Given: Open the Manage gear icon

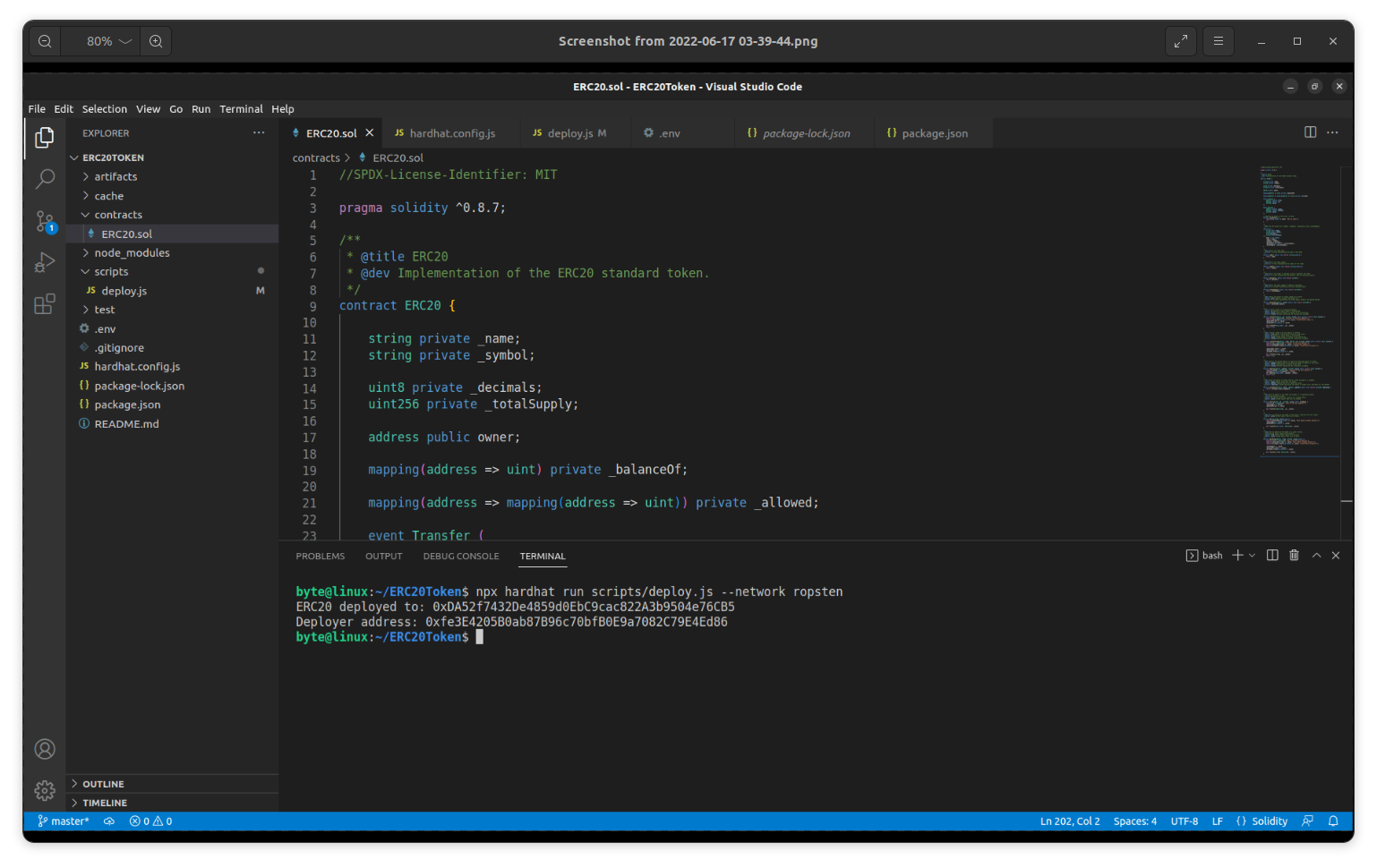Looking at the screenshot, I should tap(44, 790).
